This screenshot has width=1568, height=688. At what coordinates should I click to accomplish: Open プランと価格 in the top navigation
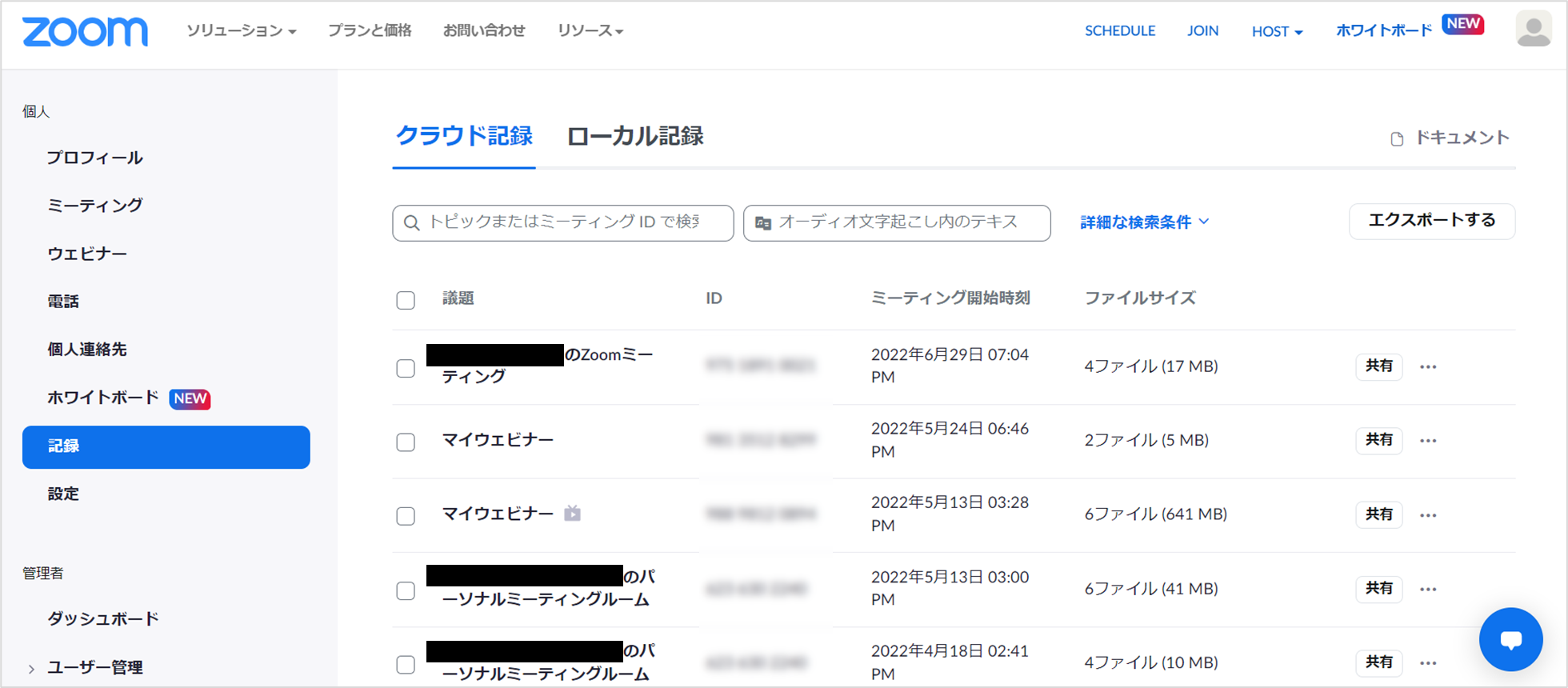click(370, 30)
